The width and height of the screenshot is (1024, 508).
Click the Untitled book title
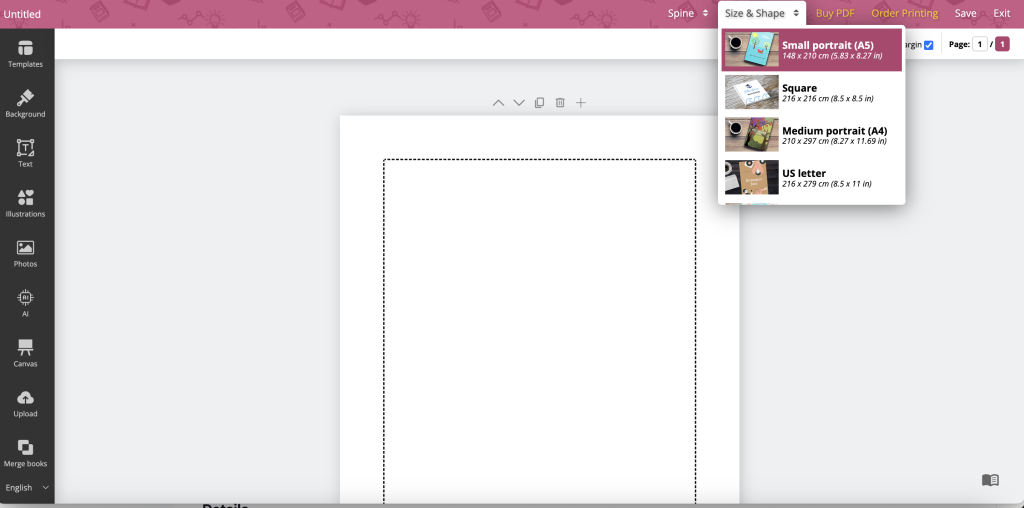(x=22, y=14)
